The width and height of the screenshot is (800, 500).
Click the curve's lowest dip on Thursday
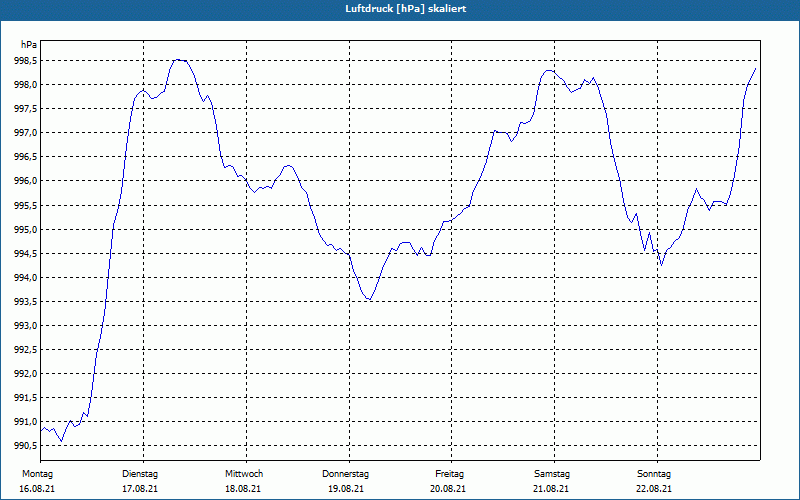pyautogui.click(x=369, y=299)
